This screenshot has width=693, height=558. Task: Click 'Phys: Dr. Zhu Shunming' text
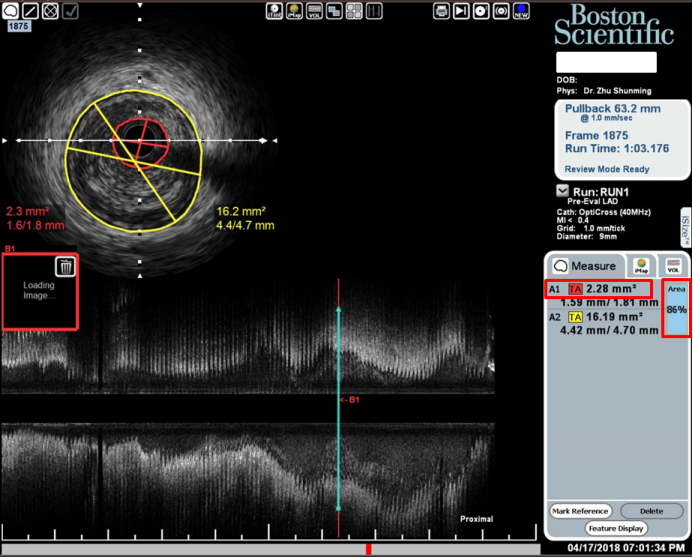pos(604,91)
